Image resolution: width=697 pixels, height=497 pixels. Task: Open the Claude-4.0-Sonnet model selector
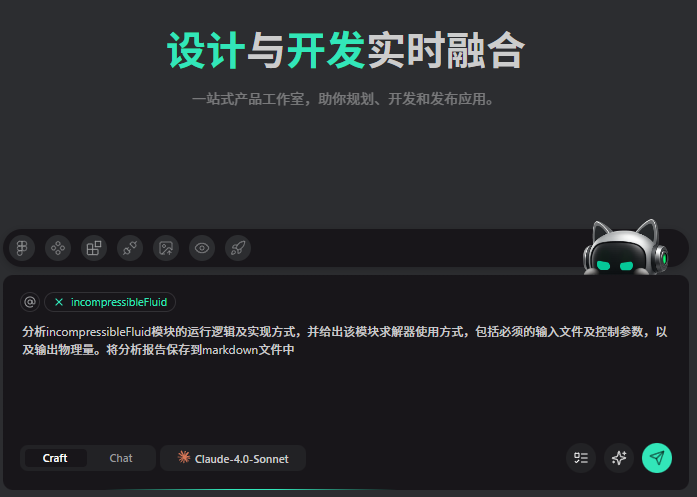[x=233, y=458]
